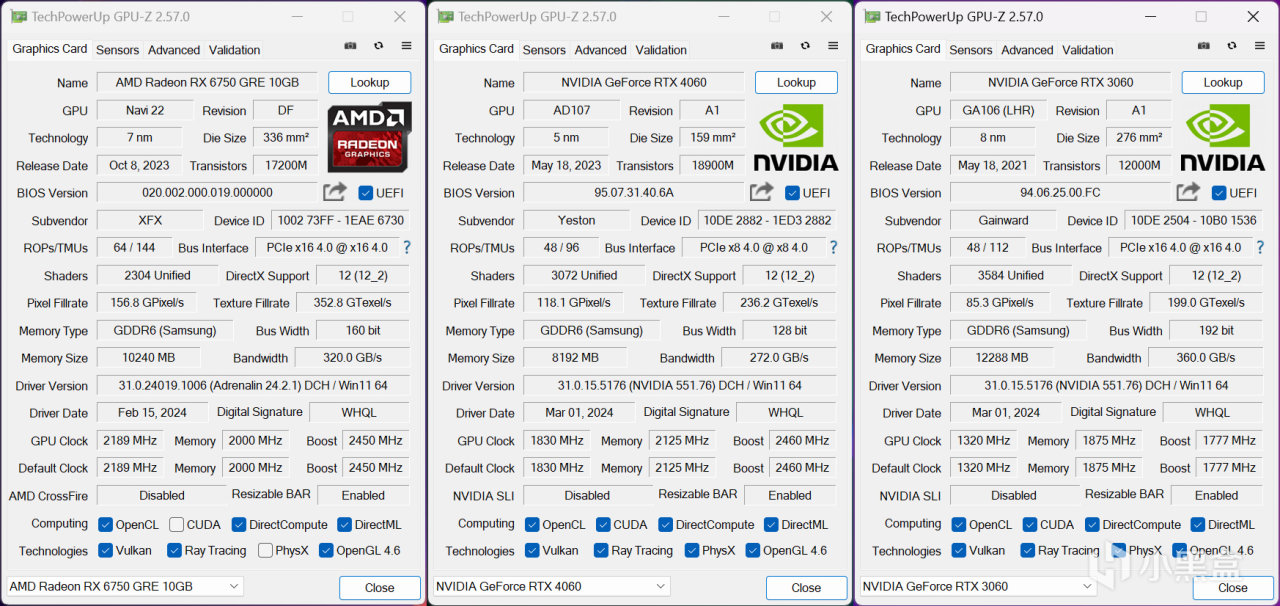Click Close button in RTX 3060 window
The width and height of the screenshot is (1280, 606).
(1233, 588)
